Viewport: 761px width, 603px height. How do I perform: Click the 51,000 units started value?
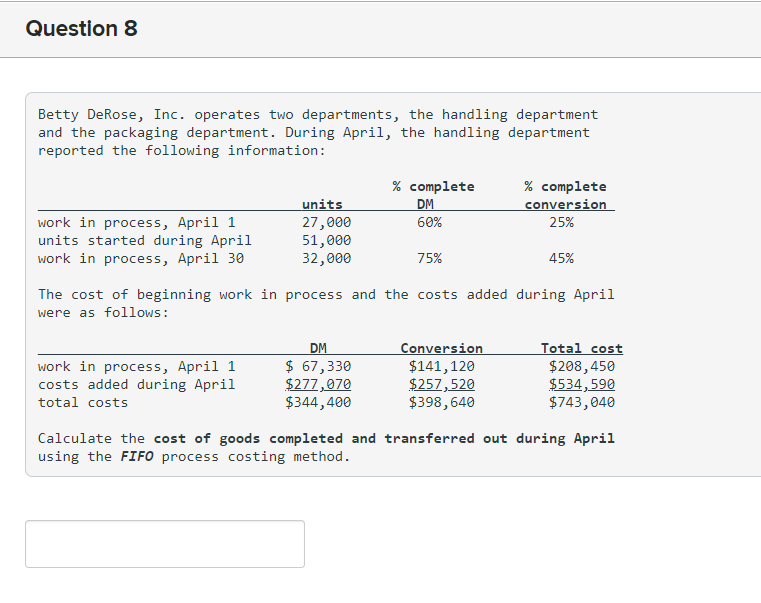[x=327, y=240]
